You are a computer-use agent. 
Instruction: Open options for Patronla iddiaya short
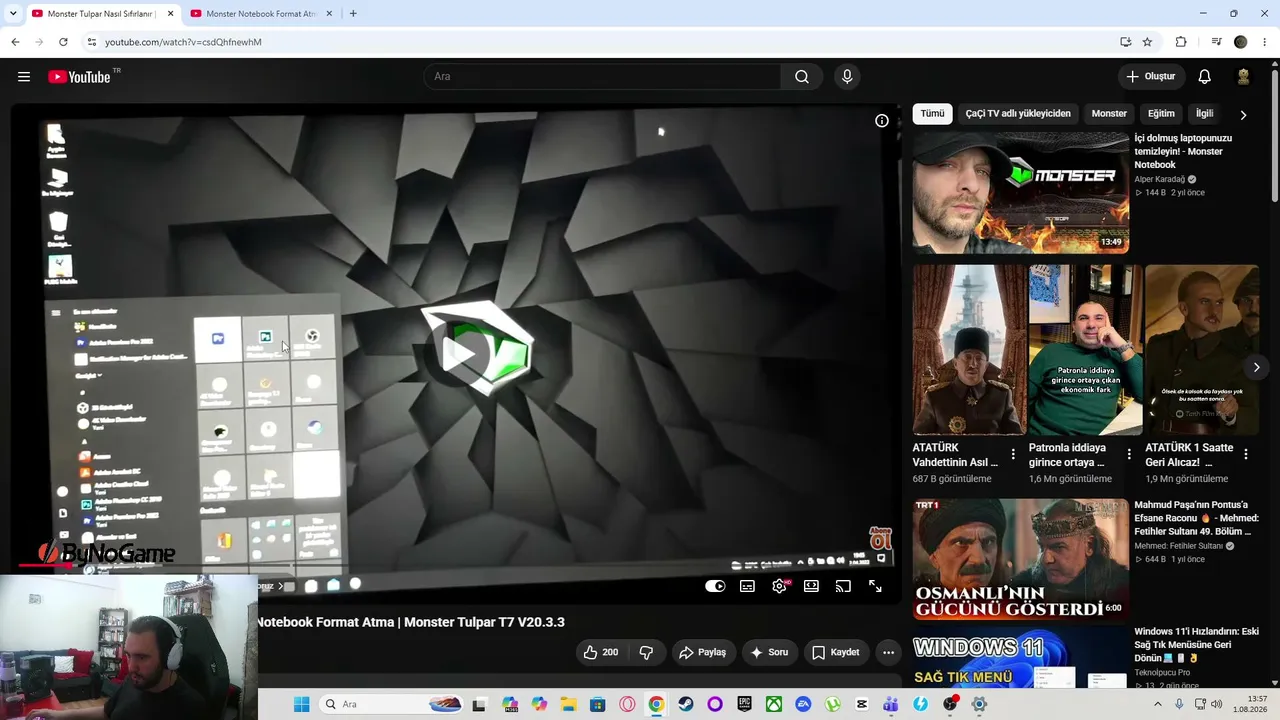tap(1129, 454)
